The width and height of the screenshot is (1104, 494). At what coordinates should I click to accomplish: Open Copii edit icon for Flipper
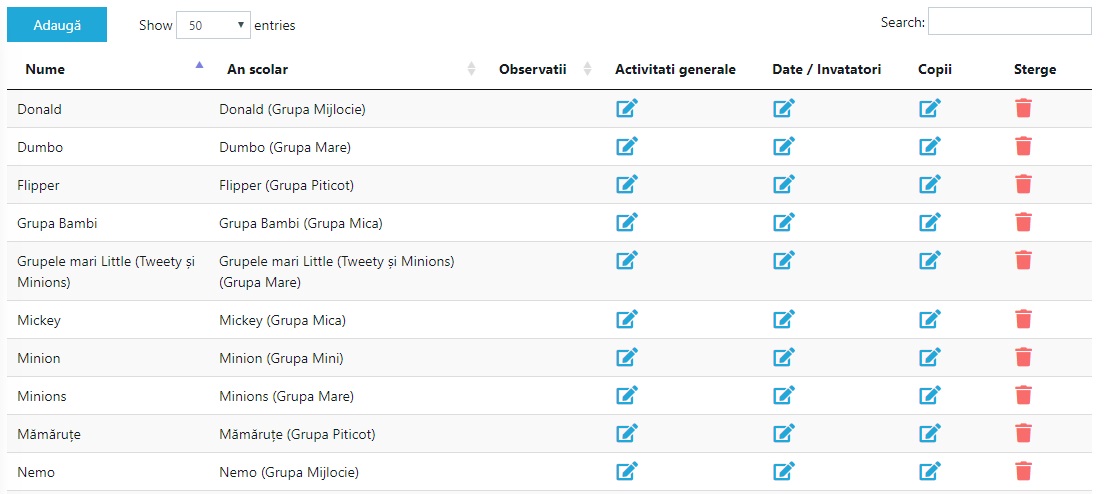930,184
